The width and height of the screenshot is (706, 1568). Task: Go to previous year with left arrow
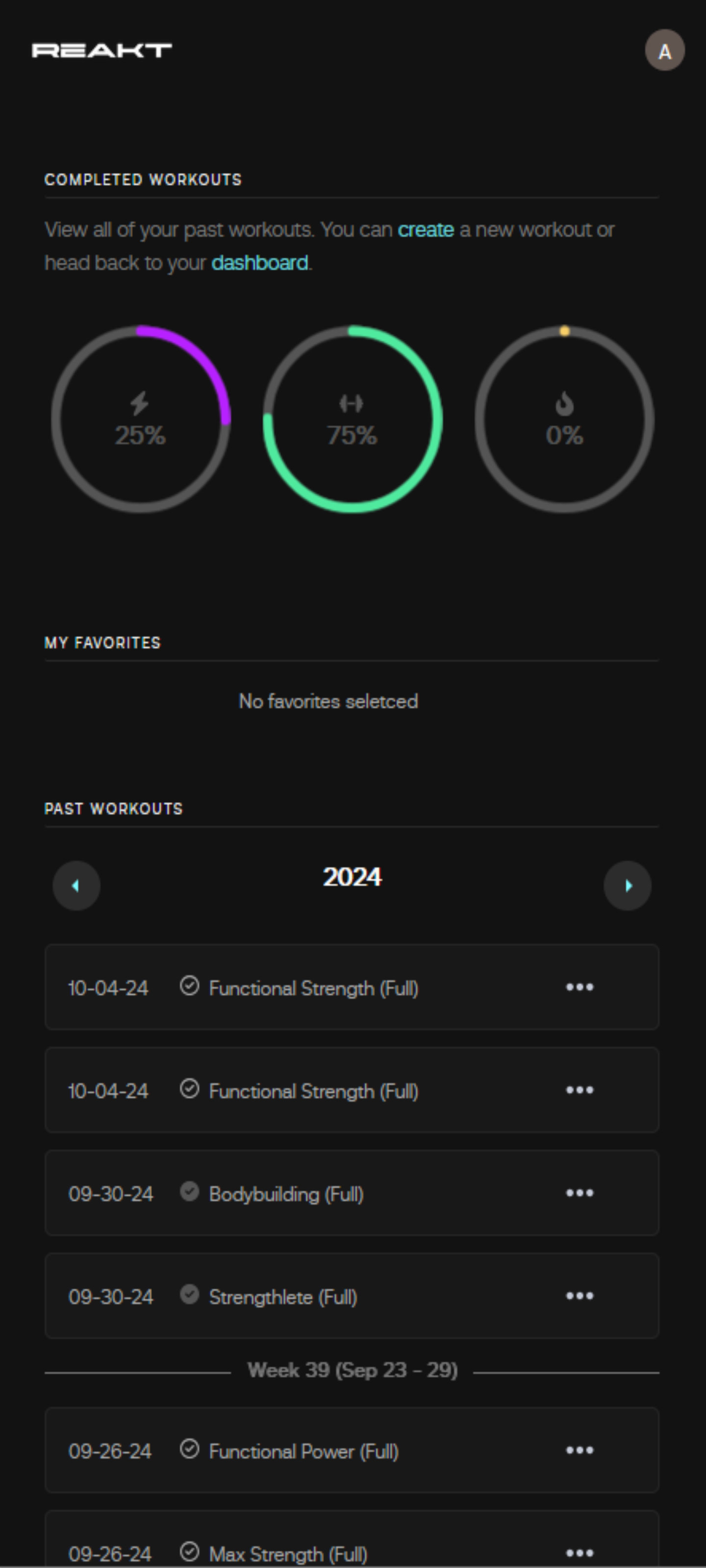[x=76, y=885]
